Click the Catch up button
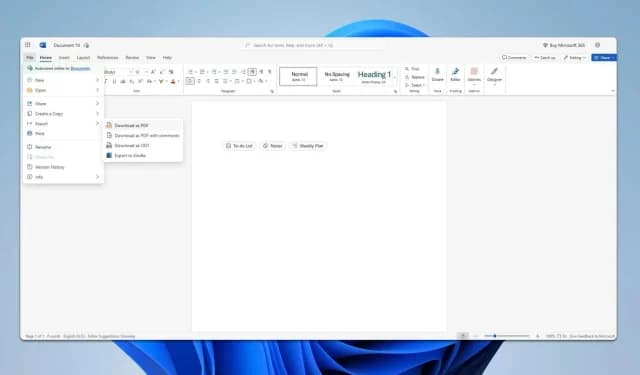 (x=545, y=58)
